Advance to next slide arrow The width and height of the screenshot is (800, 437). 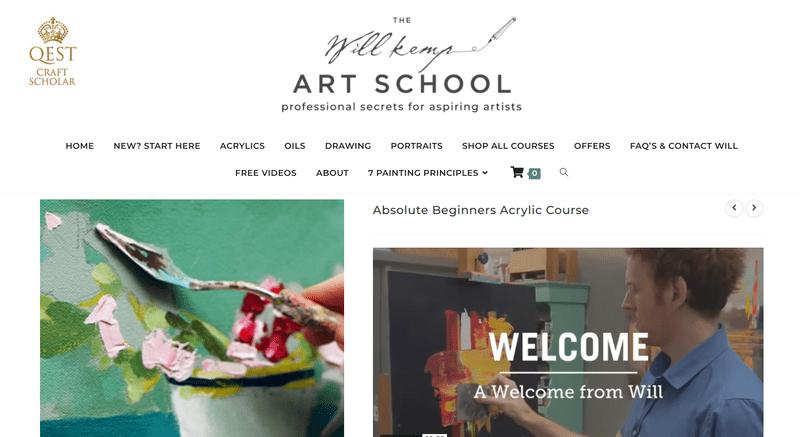click(754, 208)
